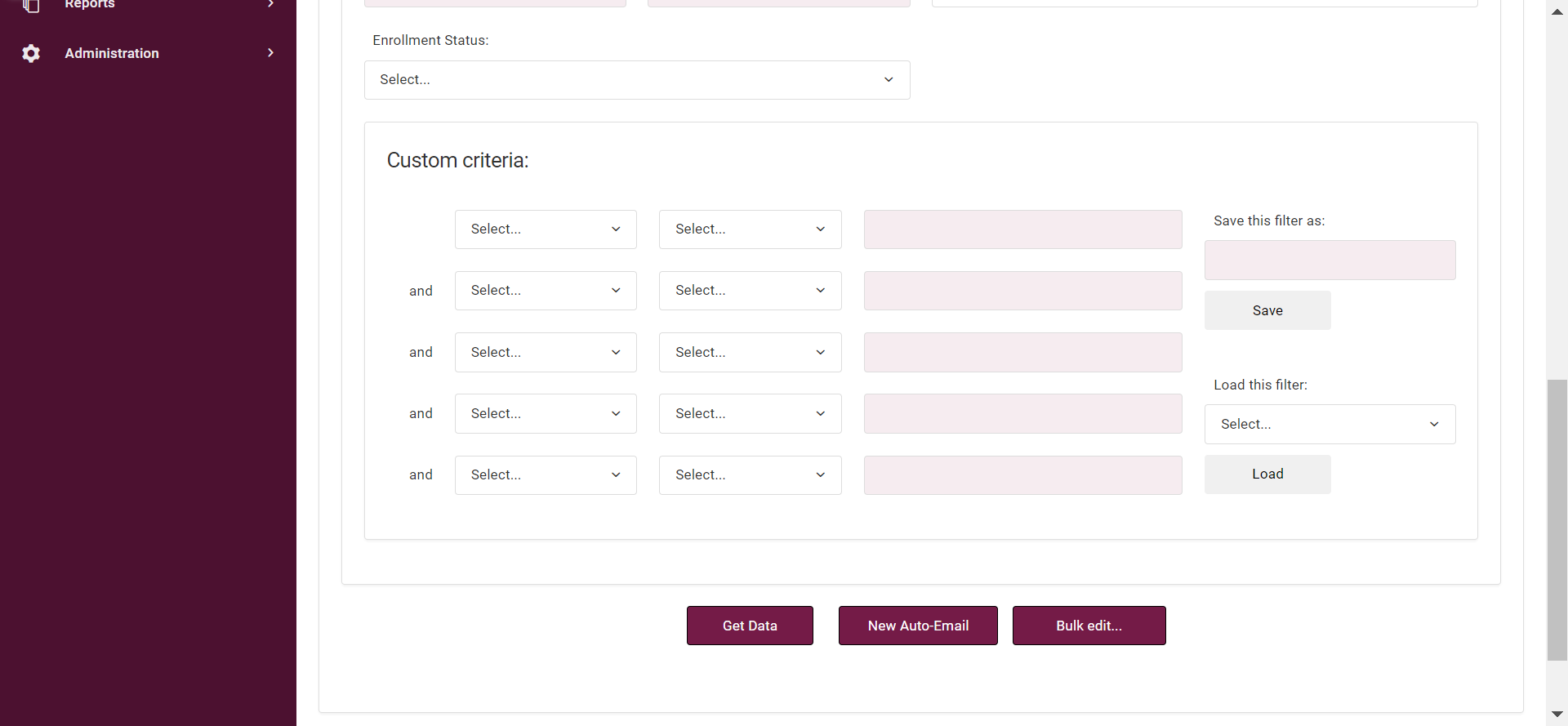Open first criteria row field dropdown
Screen dimensions: 1568x726
point(545,229)
